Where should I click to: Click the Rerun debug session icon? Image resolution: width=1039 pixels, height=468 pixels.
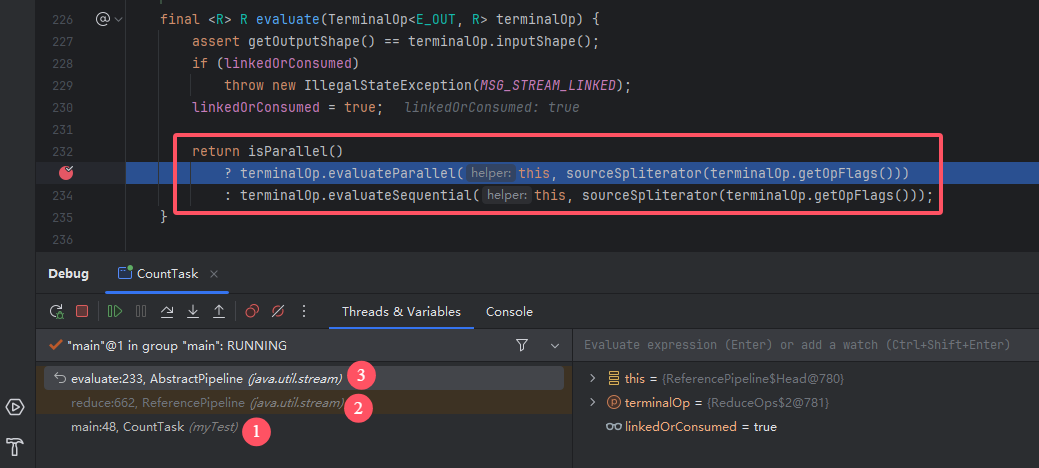click(x=56, y=311)
